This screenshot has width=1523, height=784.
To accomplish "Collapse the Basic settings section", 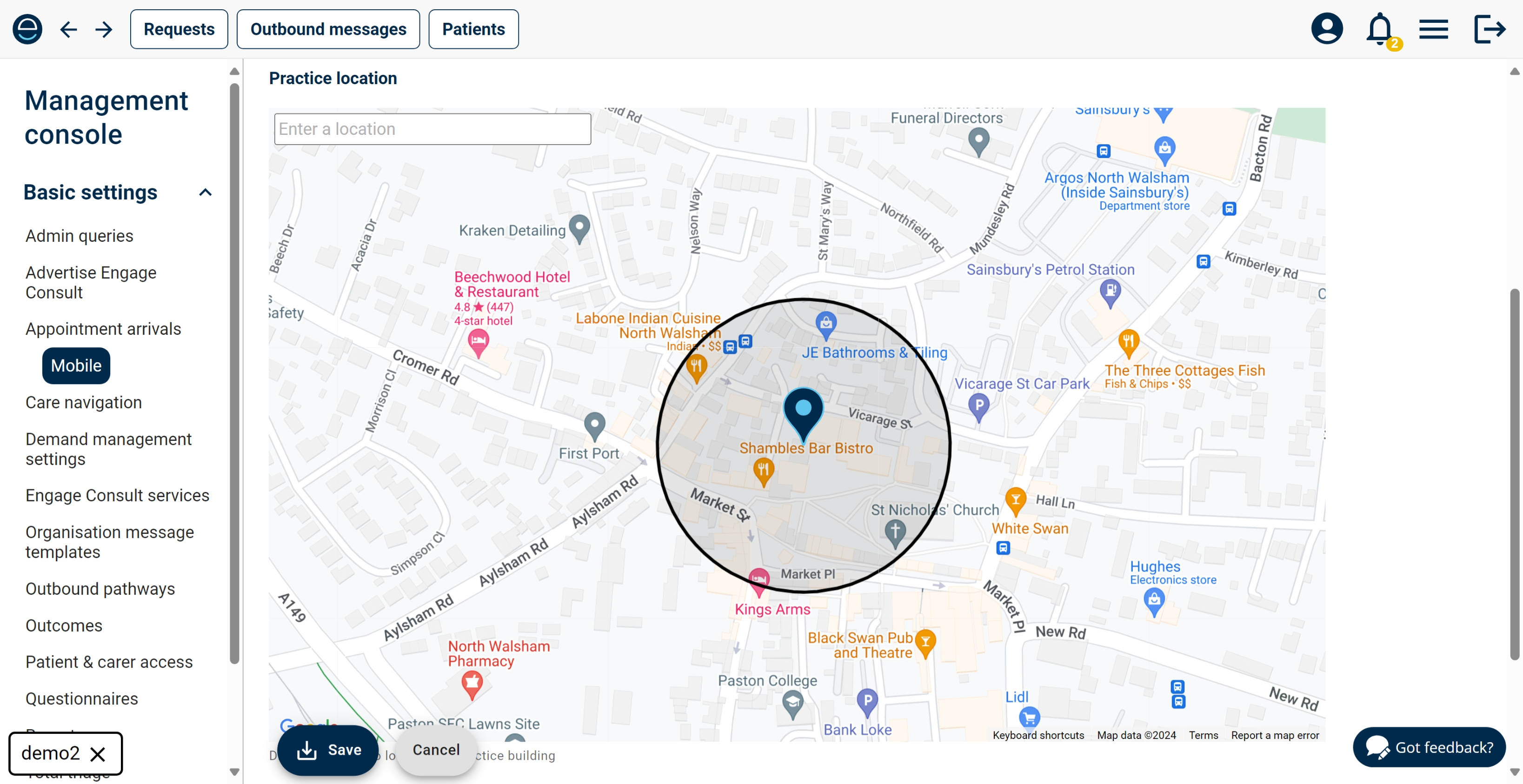I will pyautogui.click(x=205, y=192).
